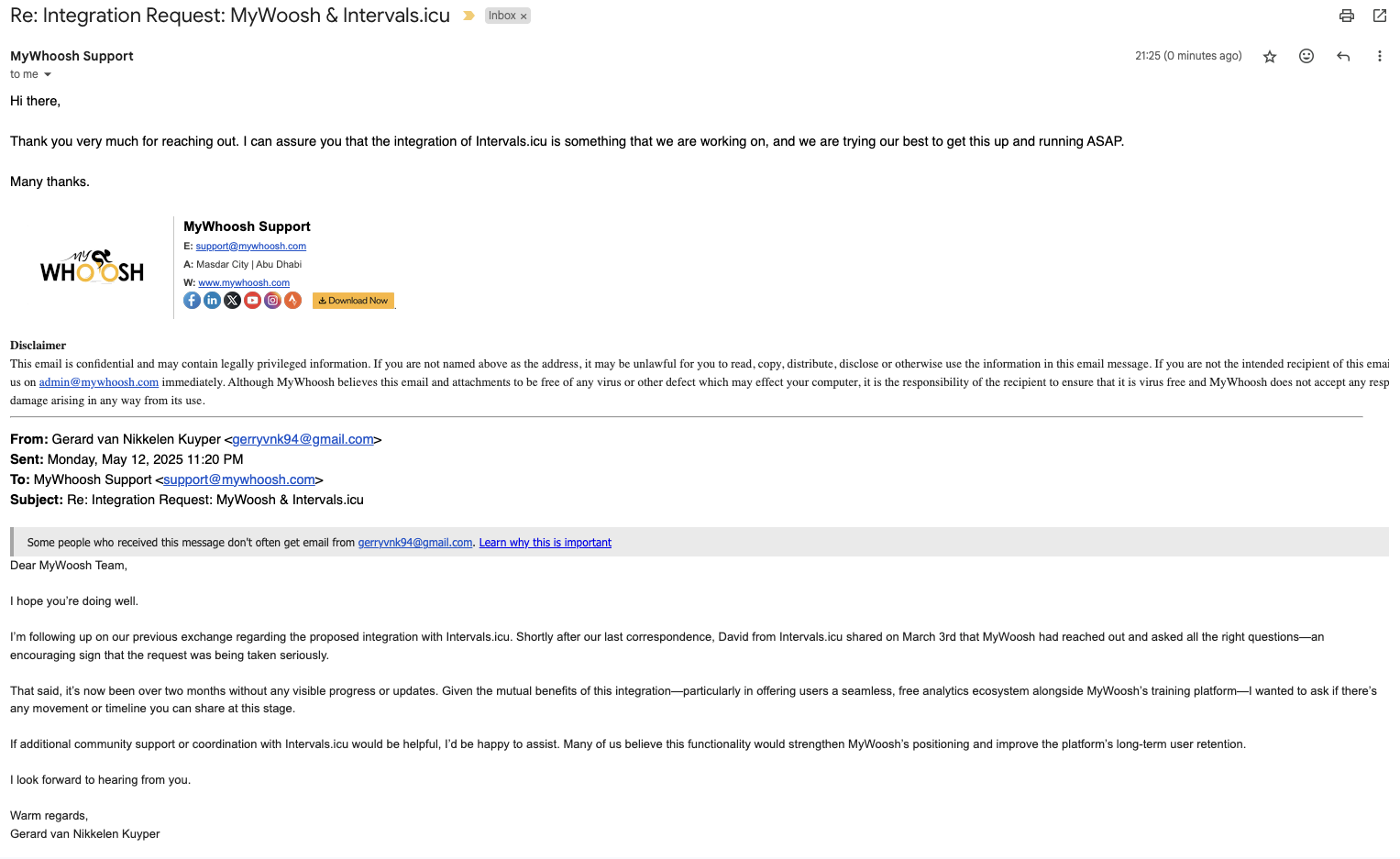Toggle the yellow importance marker
The height and width of the screenshot is (859, 1400).
[469, 16]
